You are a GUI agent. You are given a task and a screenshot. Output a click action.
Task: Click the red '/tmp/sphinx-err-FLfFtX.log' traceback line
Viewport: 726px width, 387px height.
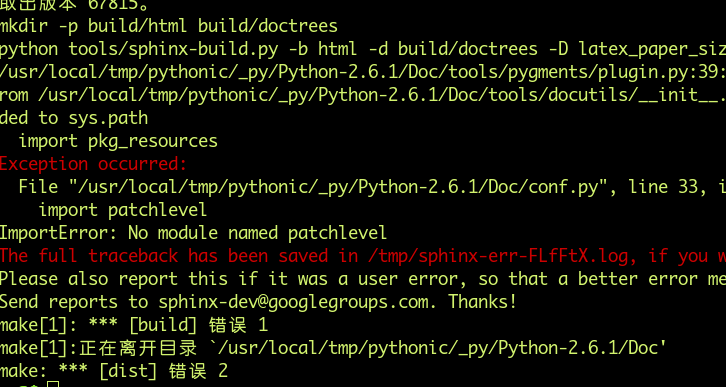point(363,256)
